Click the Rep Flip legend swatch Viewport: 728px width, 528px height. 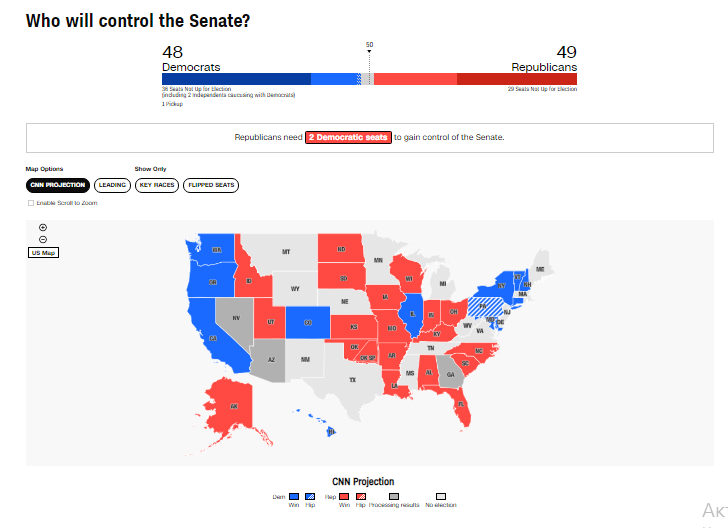(x=360, y=496)
